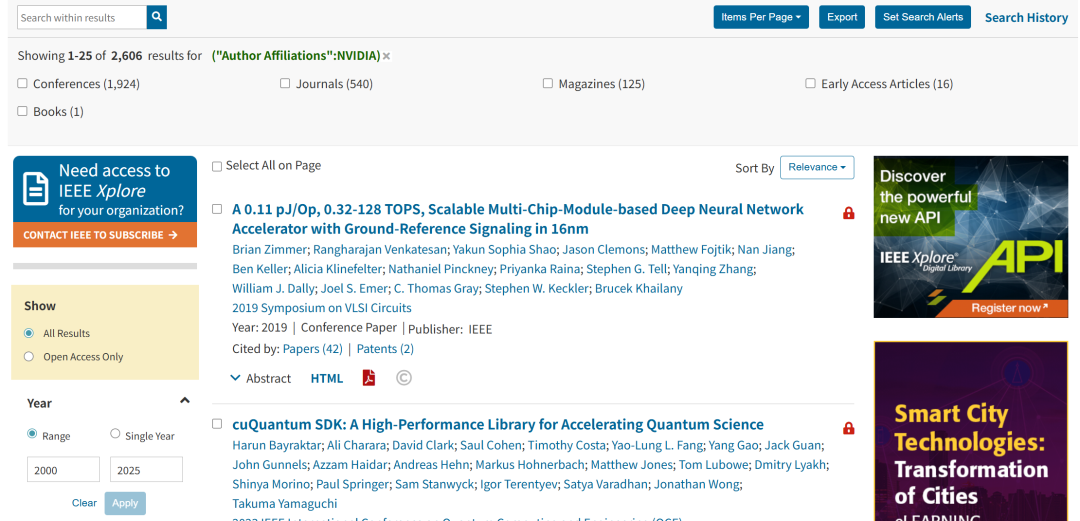Check the Journals filter checkbox
This screenshot has width=1080, height=521.
coord(285,83)
